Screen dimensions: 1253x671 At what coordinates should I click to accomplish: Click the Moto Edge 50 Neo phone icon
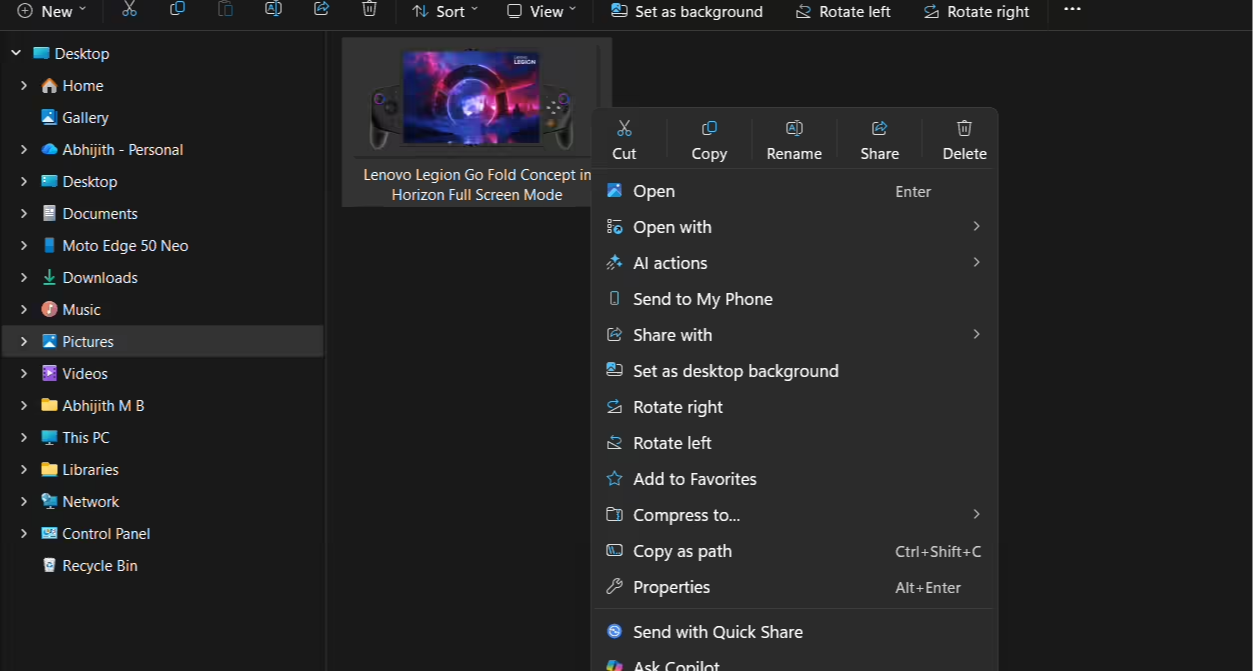49,245
